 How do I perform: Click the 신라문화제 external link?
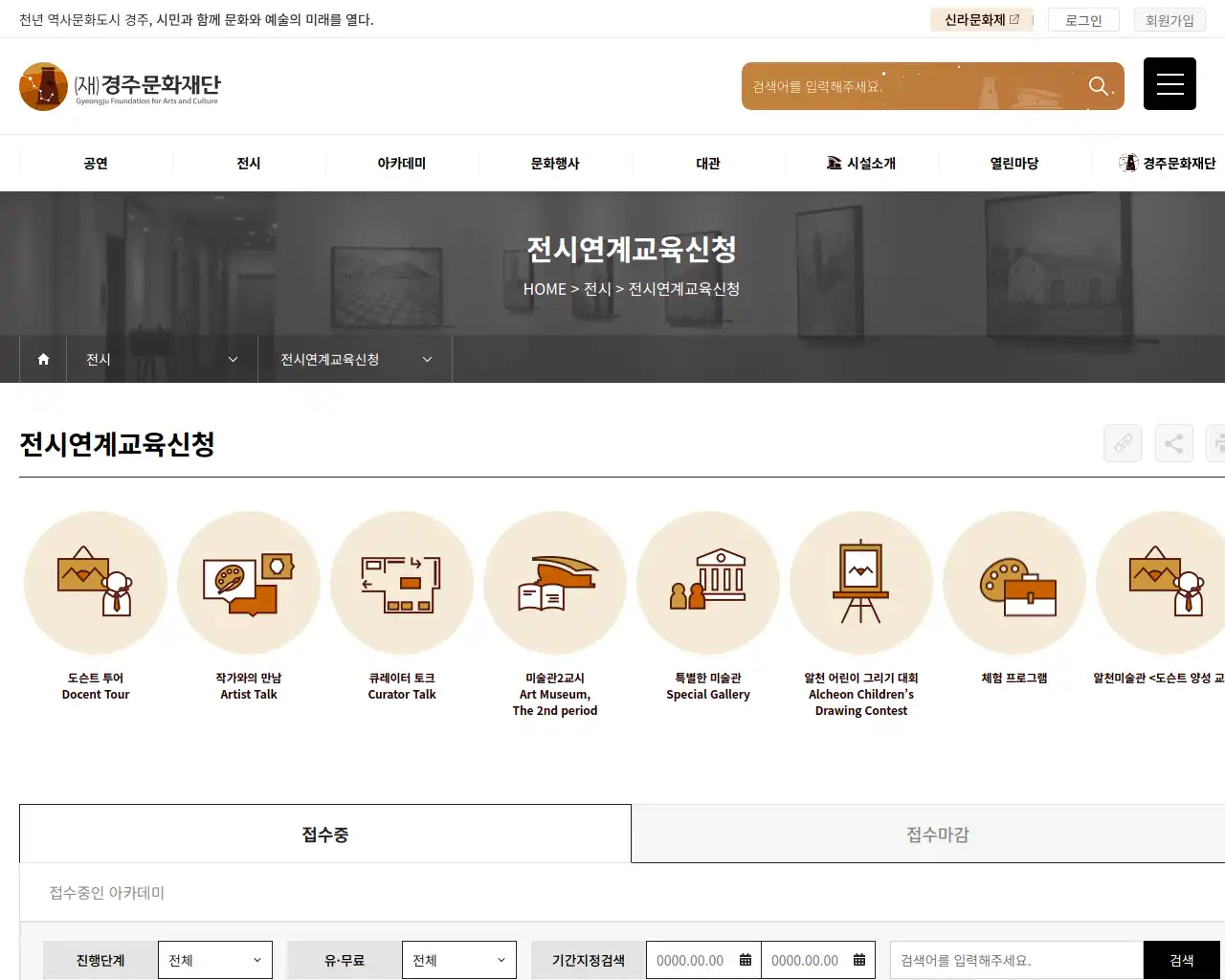[982, 20]
